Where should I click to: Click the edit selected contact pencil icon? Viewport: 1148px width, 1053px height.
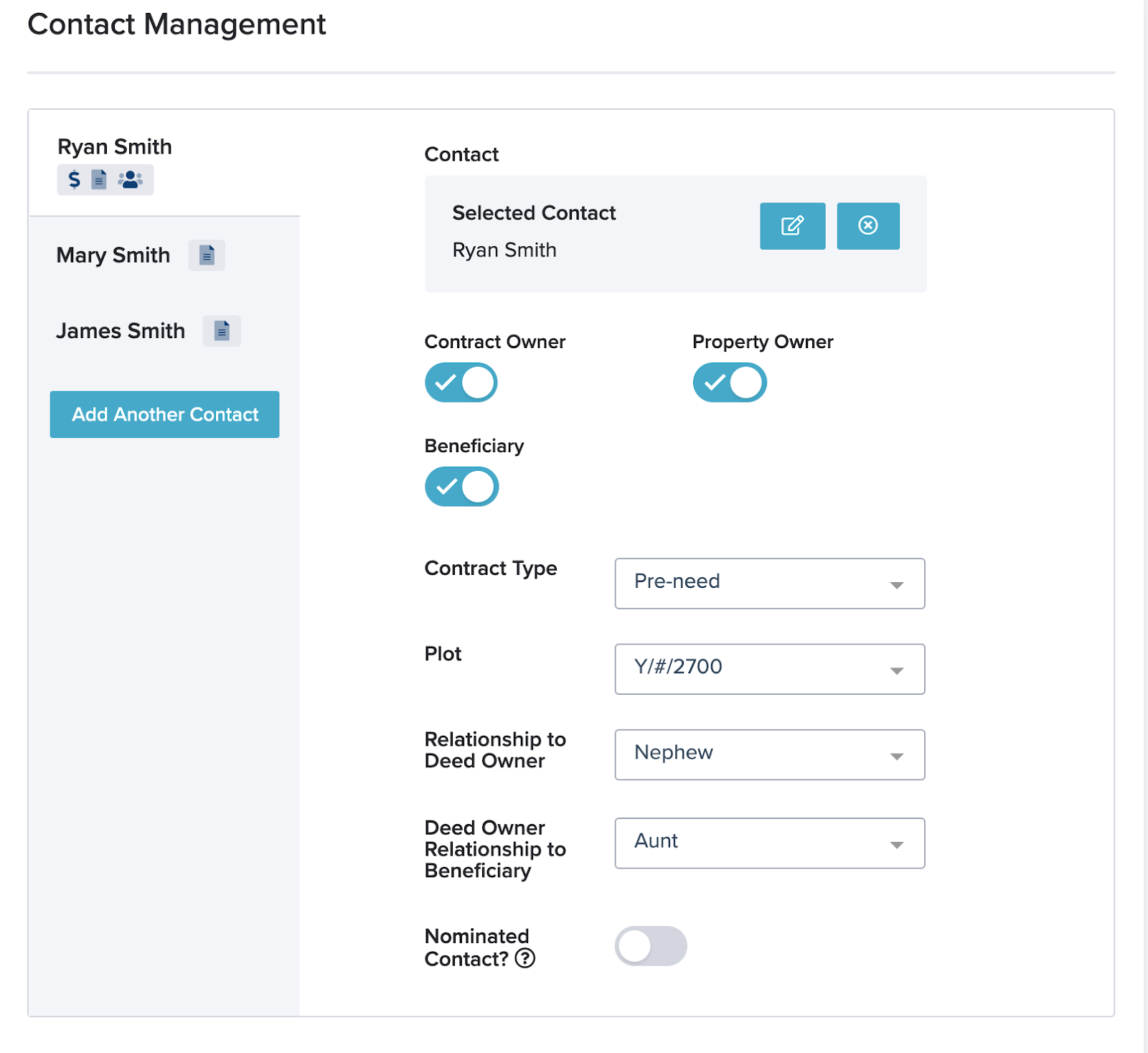792,226
